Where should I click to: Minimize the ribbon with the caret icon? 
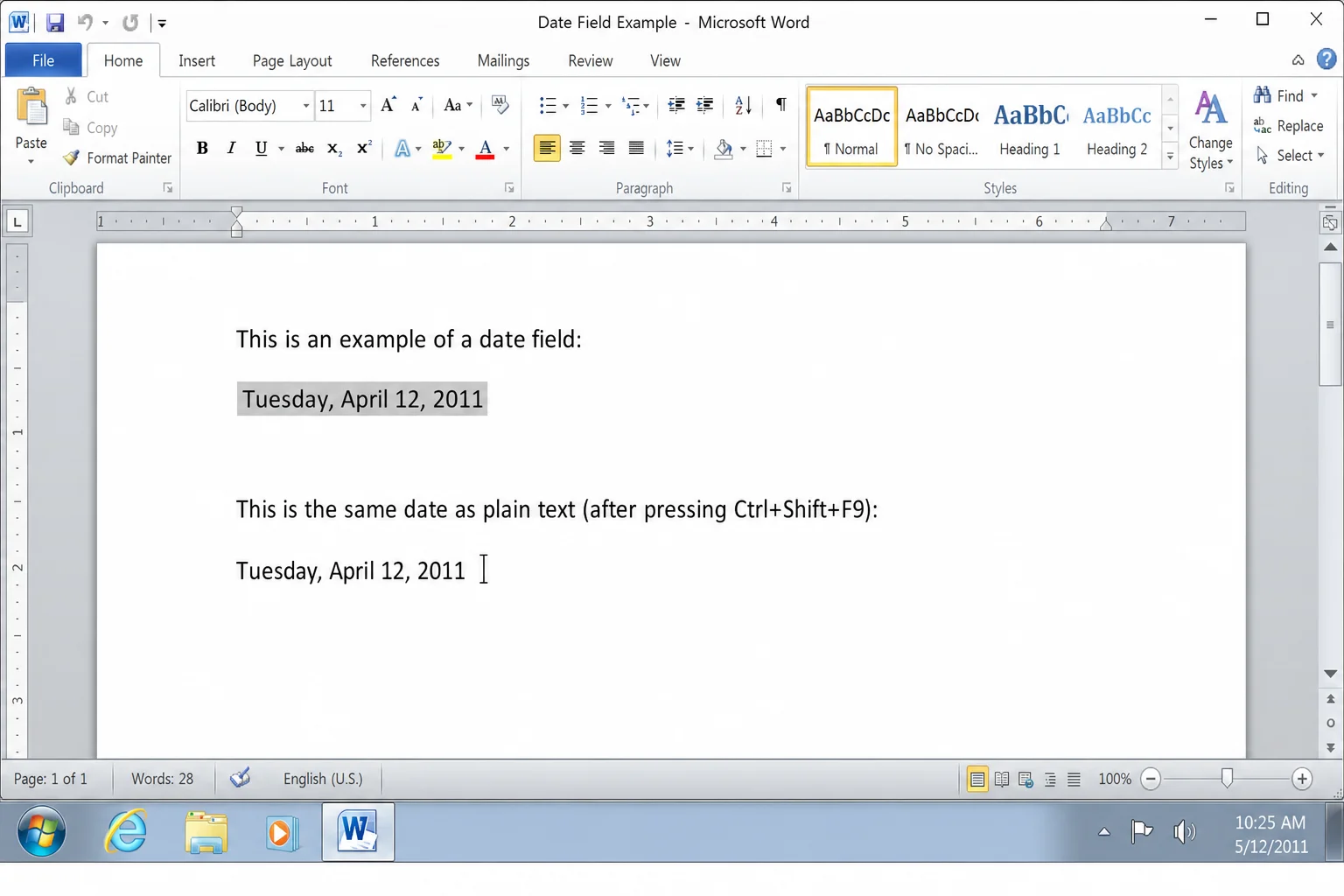click(1298, 60)
